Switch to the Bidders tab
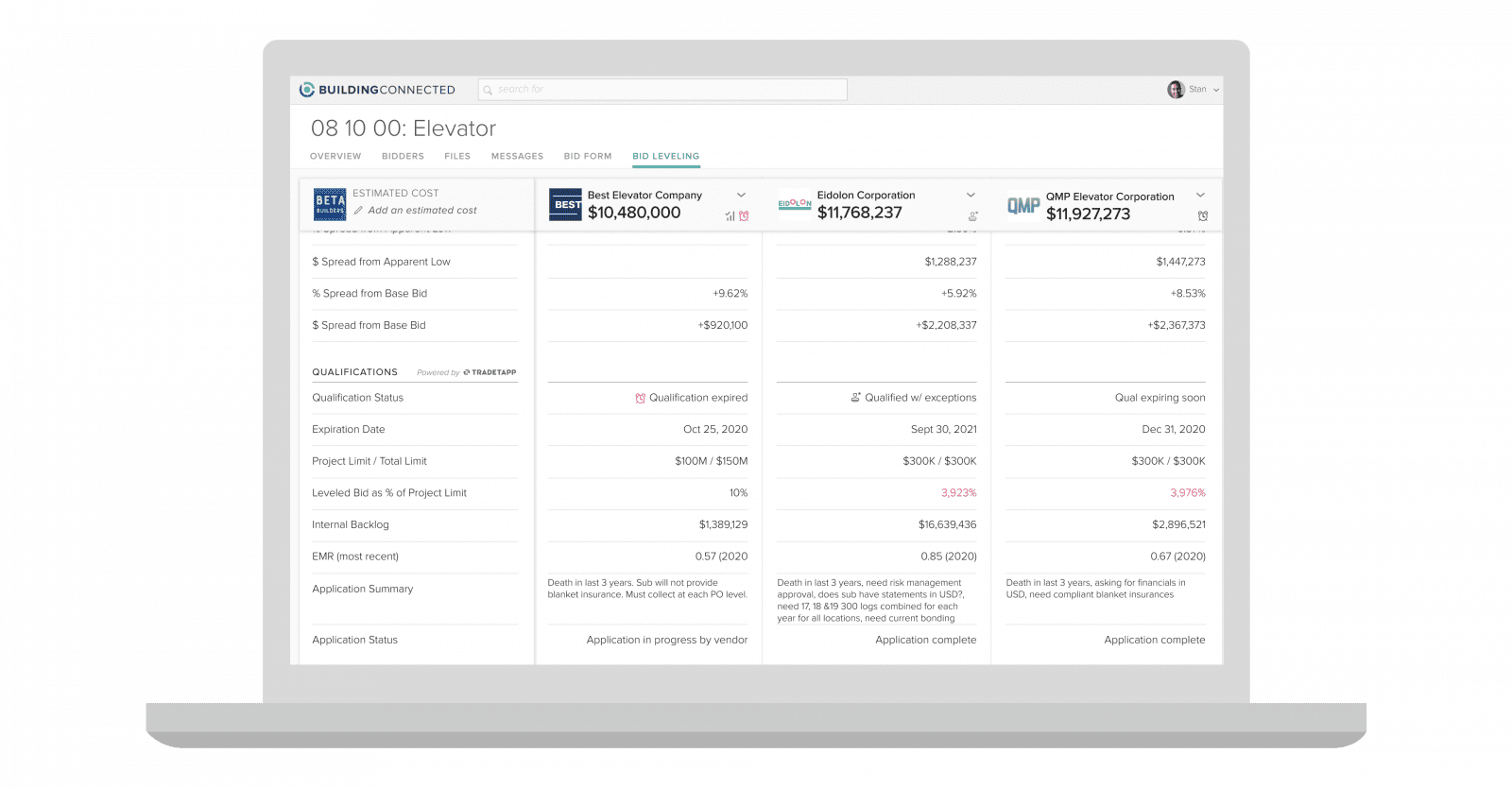This screenshot has width=1512, height=788. click(x=403, y=156)
